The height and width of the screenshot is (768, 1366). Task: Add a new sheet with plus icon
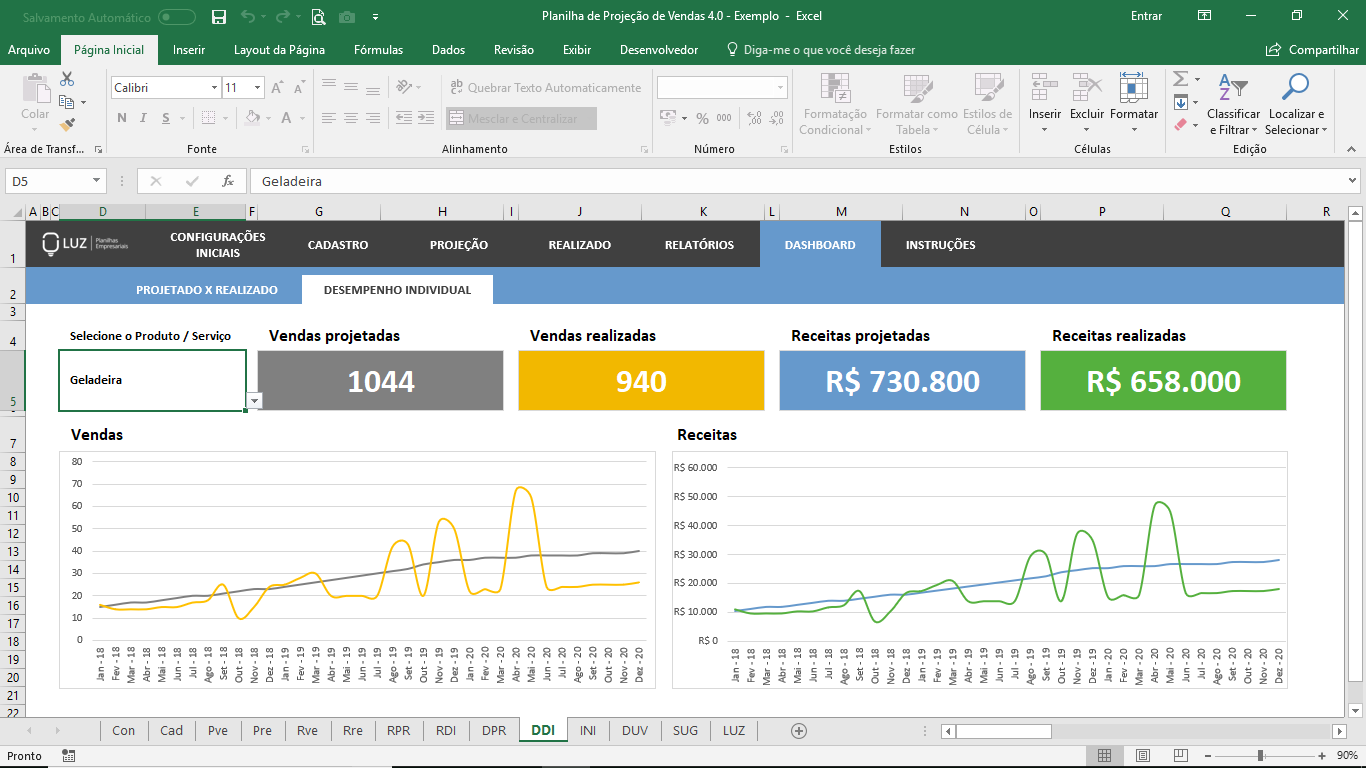(798, 731)
